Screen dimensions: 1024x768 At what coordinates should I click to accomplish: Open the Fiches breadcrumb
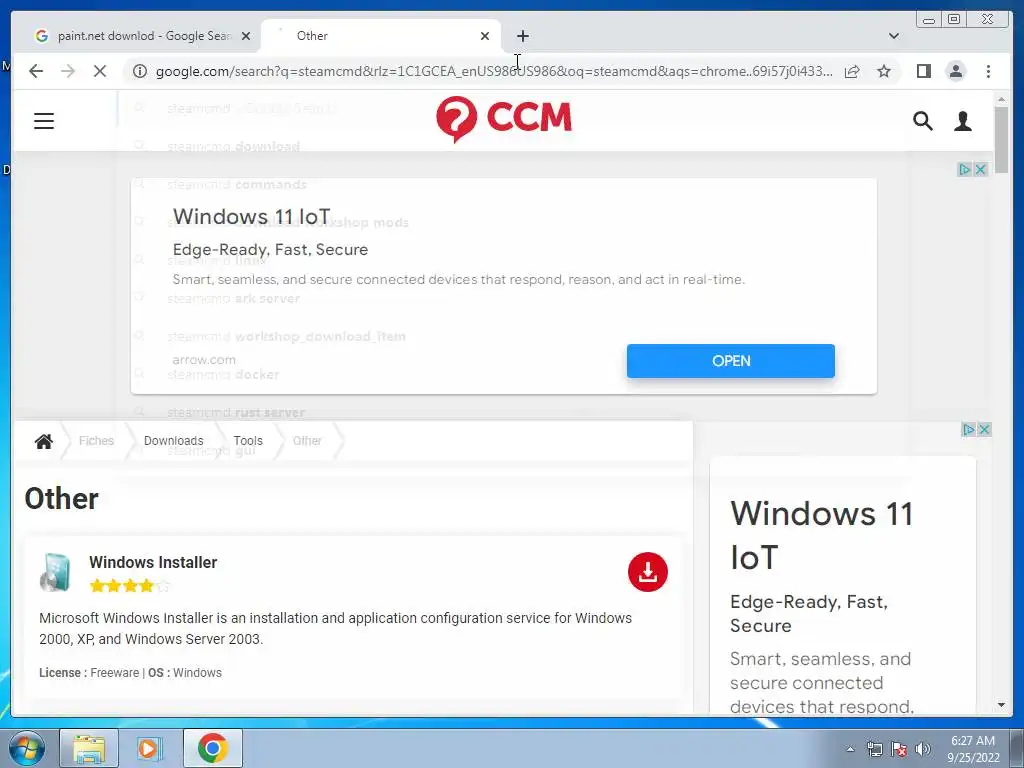click(96, 441)
